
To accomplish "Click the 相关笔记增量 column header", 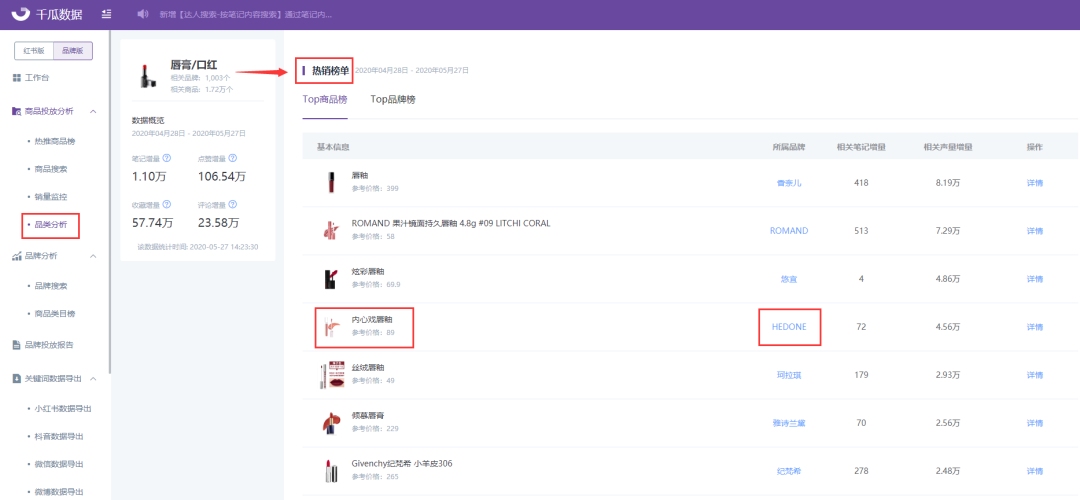I will pyautogui.click(x=861, y=147).
